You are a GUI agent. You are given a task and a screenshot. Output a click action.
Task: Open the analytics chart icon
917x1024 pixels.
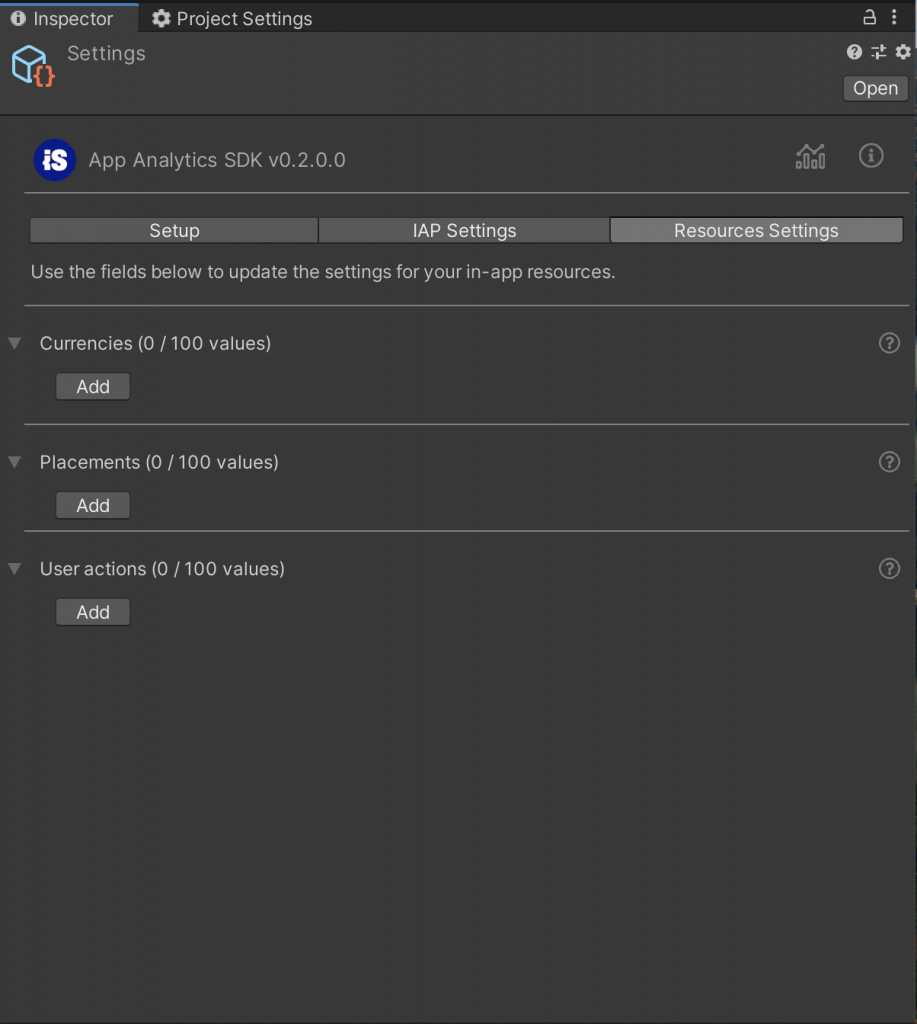810,156
